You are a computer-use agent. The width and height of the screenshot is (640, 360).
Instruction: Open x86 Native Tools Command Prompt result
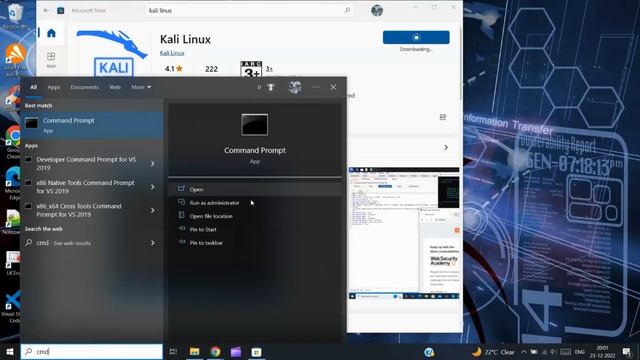click(86, 187)
